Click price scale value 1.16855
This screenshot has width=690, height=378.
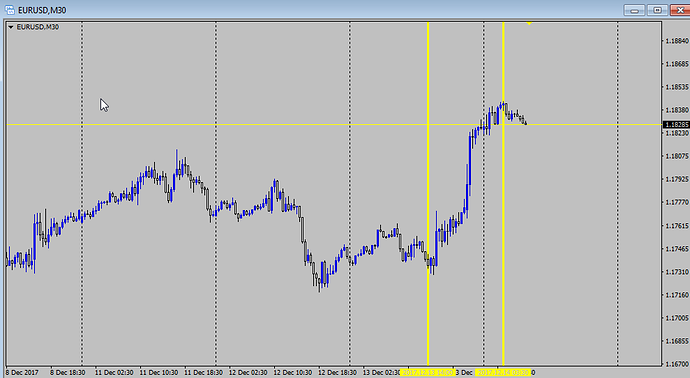click(x=677, y=341)
